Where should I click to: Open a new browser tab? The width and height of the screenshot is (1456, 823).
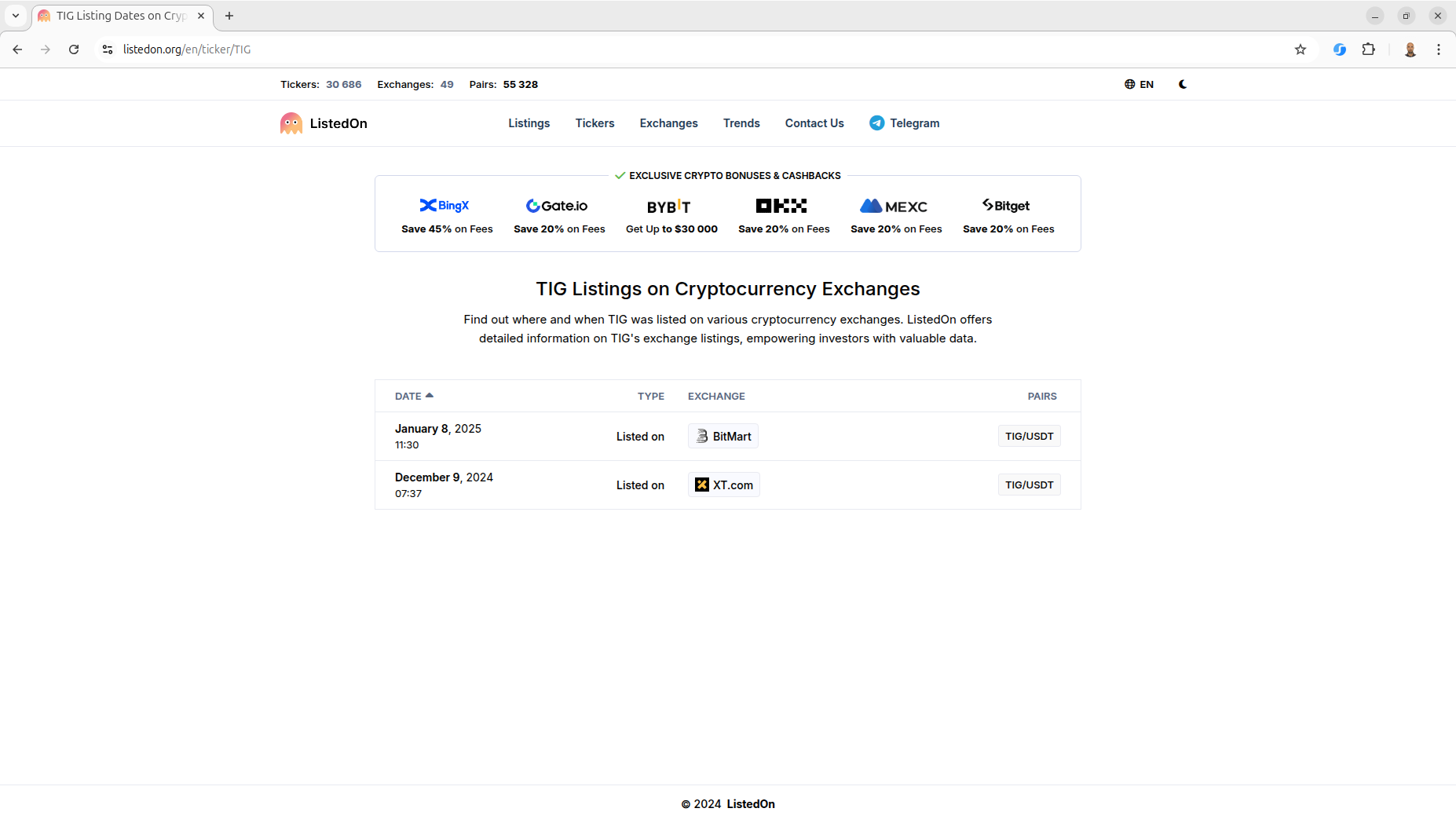click(229, 16)
